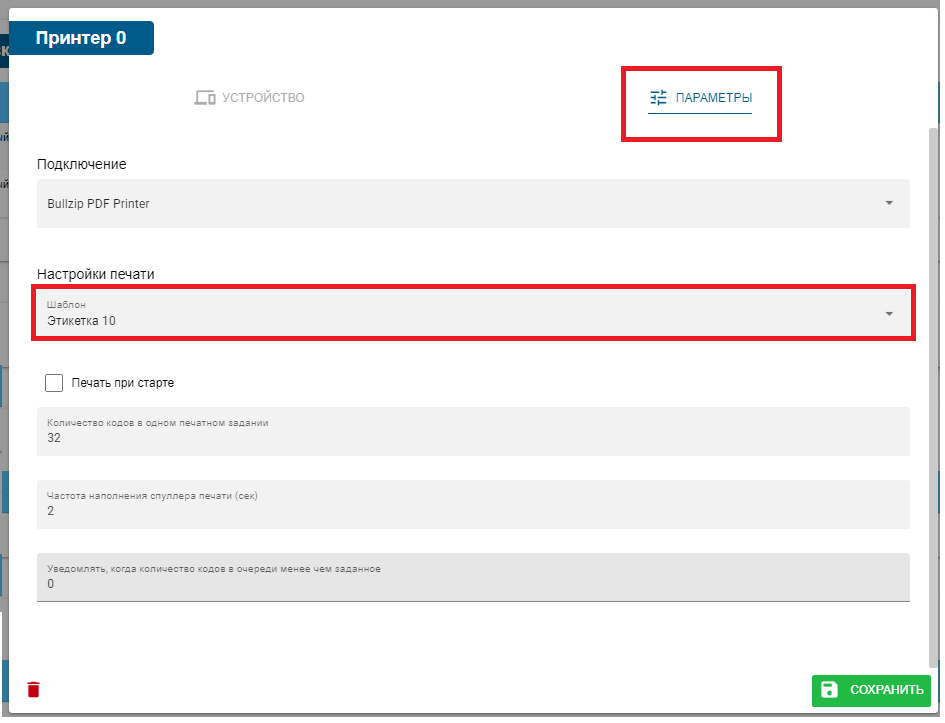Toggle the Печать при старте checkbox

tap(54, 383)
